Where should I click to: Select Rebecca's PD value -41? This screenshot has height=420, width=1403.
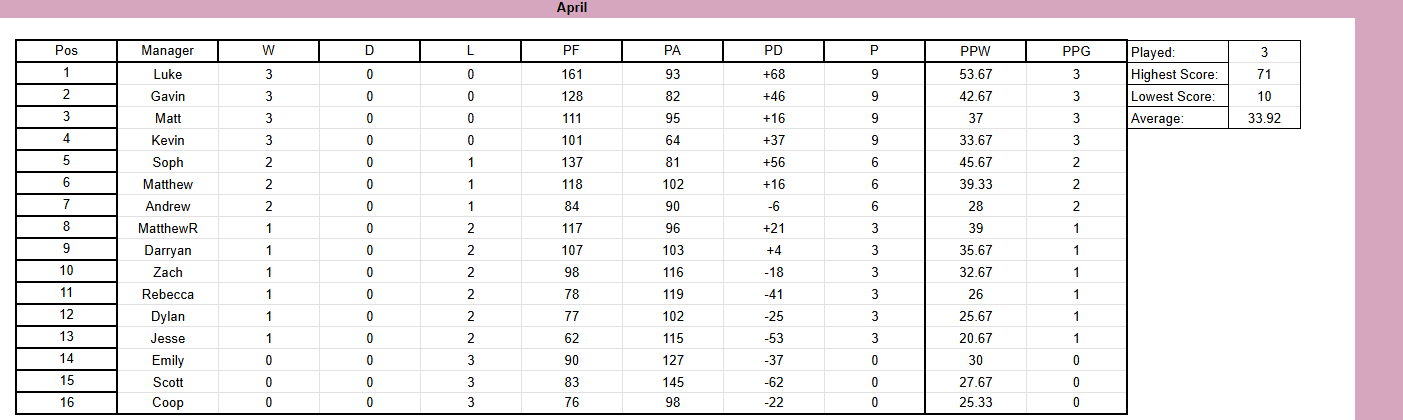(773, 294)
